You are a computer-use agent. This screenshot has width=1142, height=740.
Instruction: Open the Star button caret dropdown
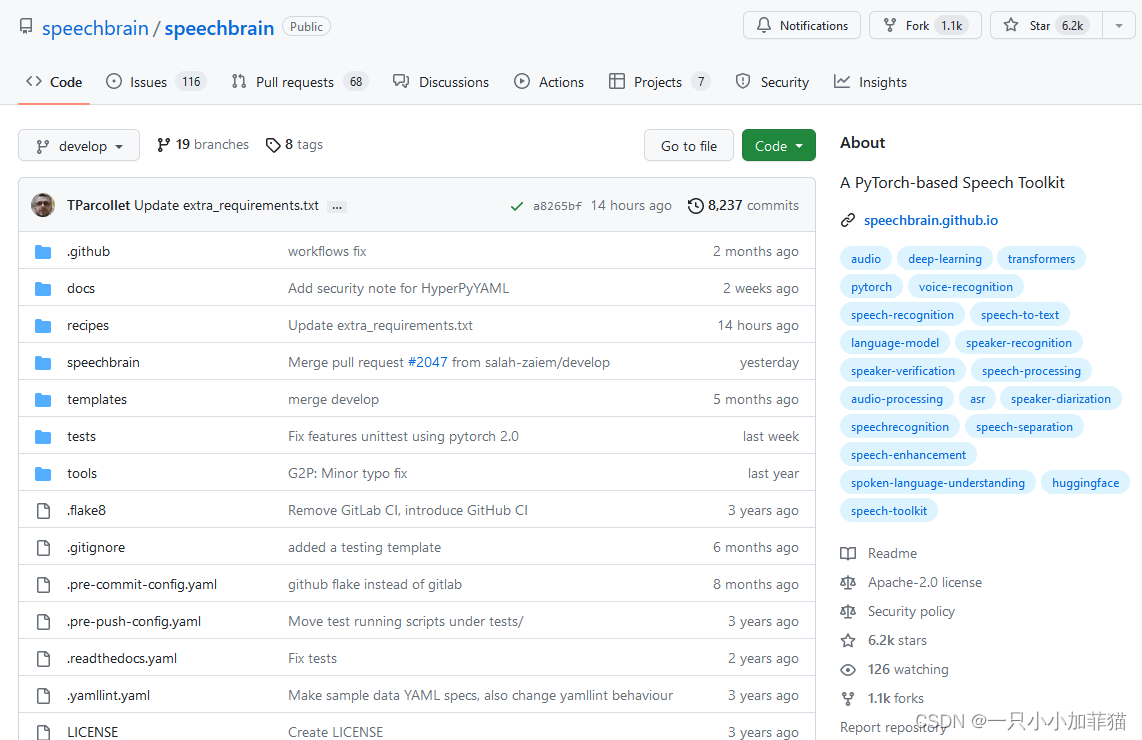pyautogui.click(x=1119, y=25)
